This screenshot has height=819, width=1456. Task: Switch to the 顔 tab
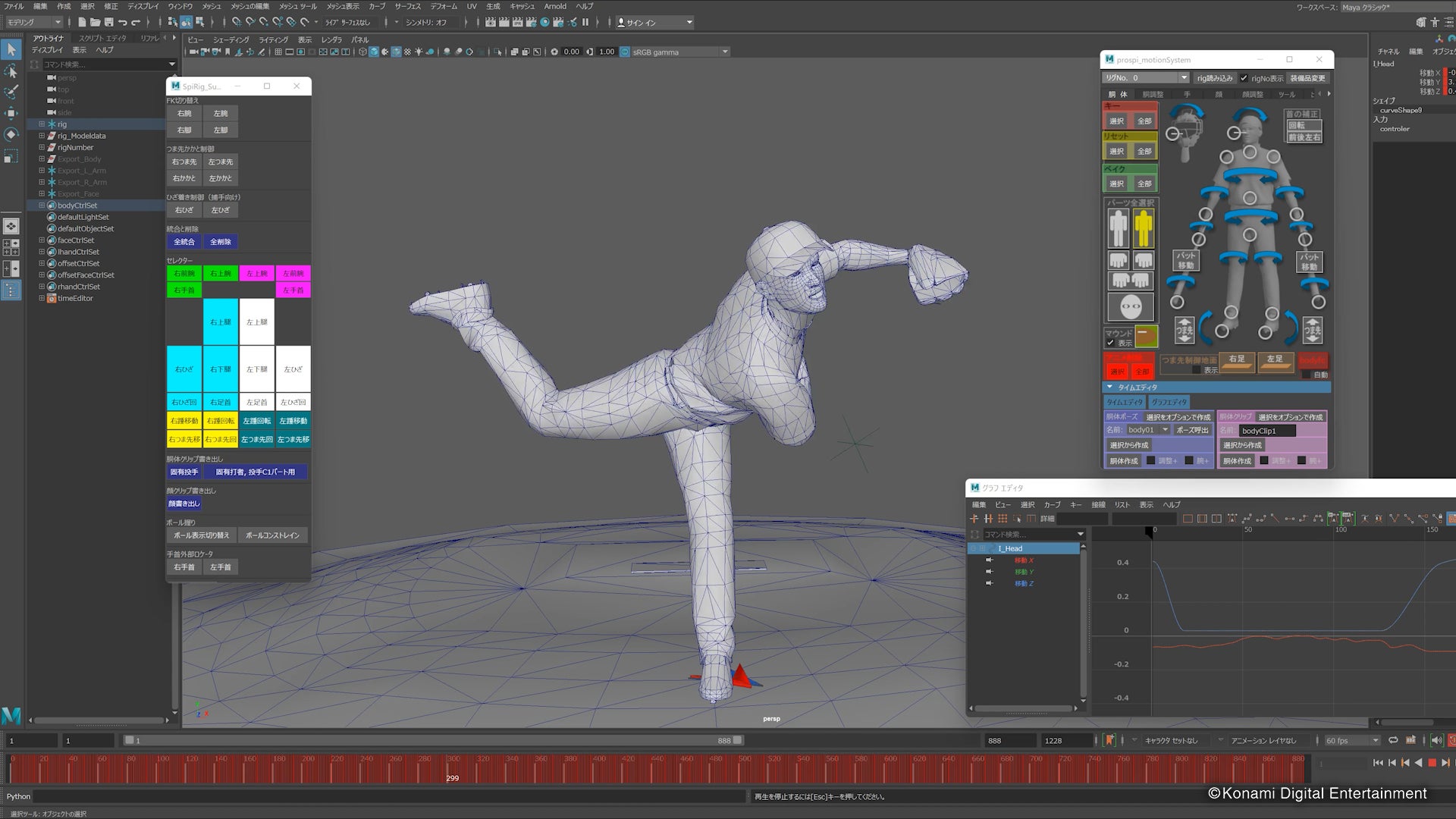(x=1219, y=94)
